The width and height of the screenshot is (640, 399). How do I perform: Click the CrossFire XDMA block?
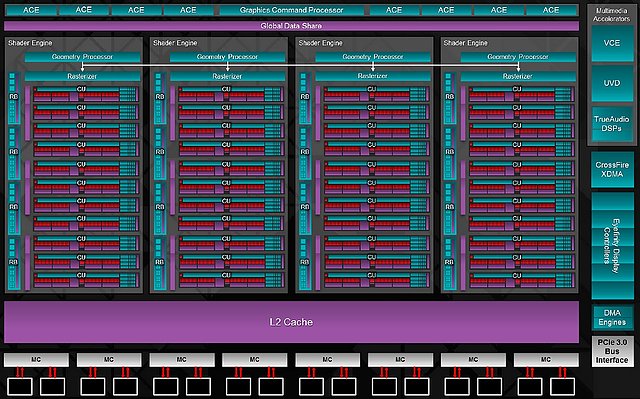(x=612, y=170)
